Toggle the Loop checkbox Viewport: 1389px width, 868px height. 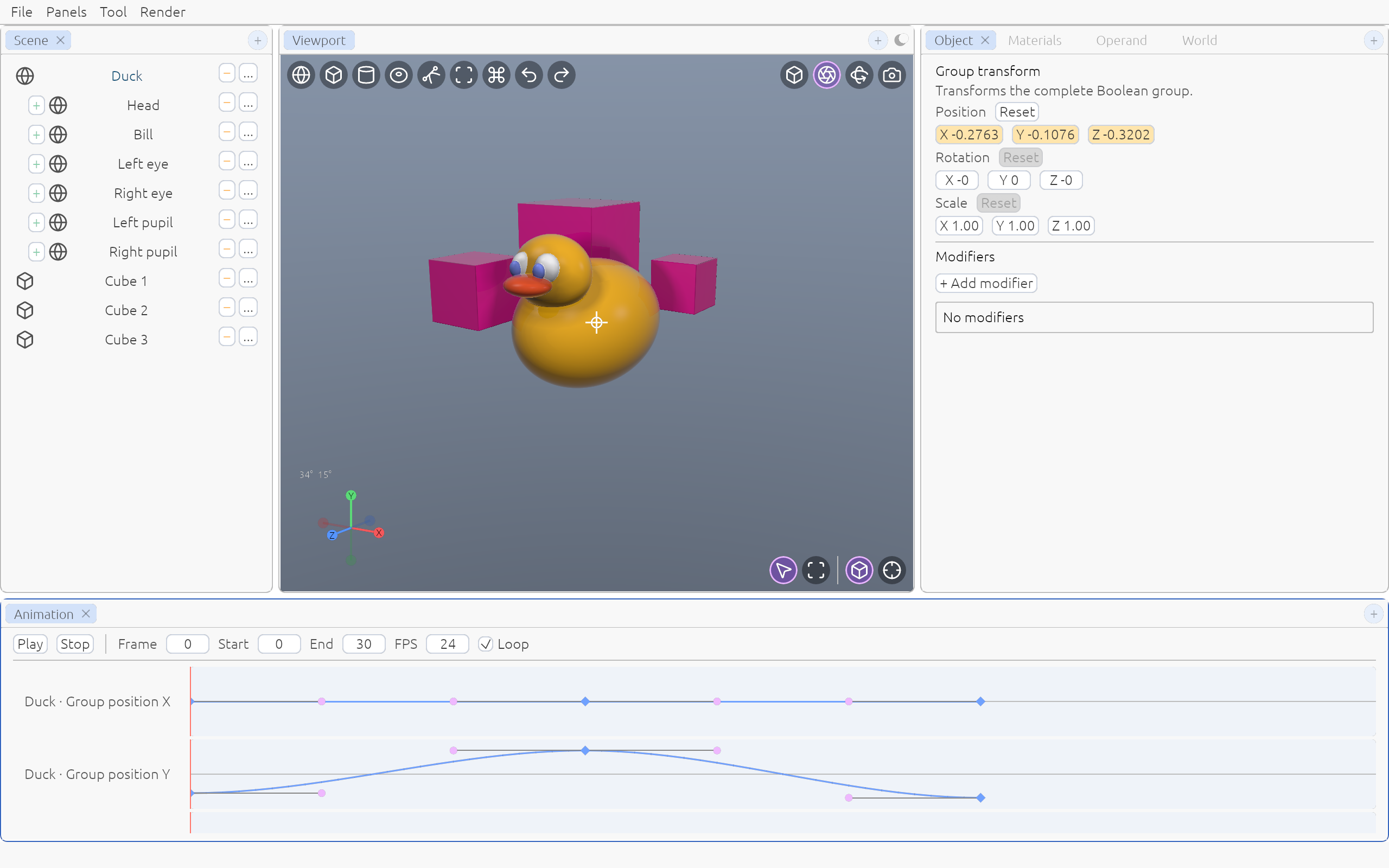pos(486,644)
